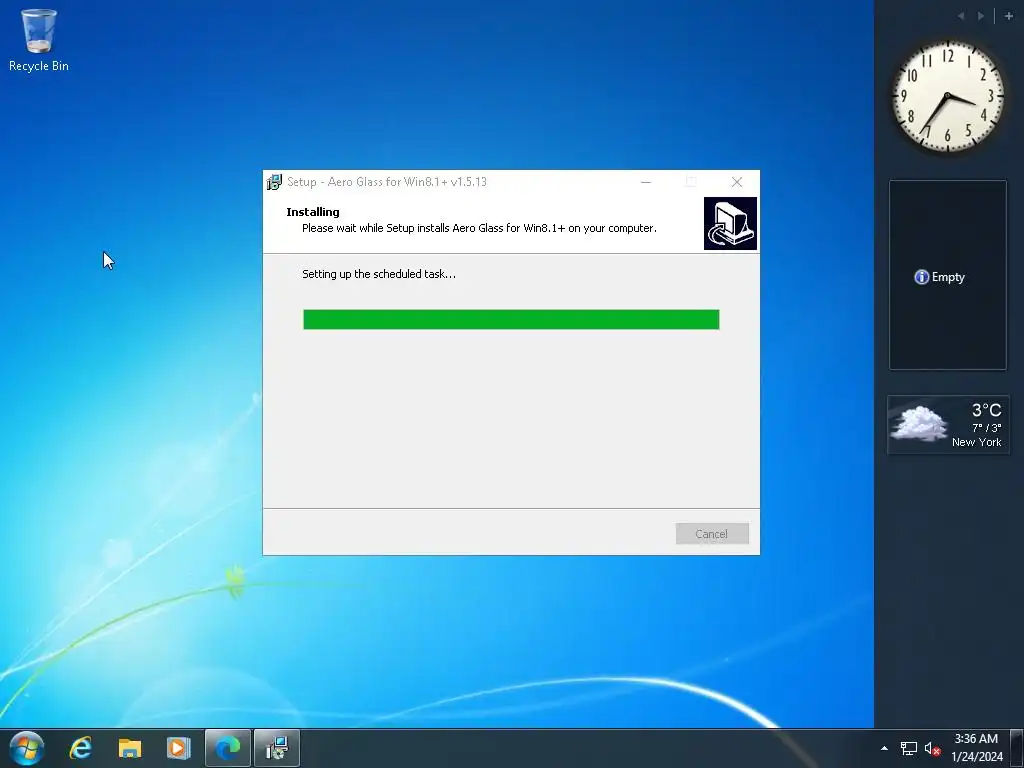Click the setup computer icon in the header
1024x768 pixels.
coord(730,223)
